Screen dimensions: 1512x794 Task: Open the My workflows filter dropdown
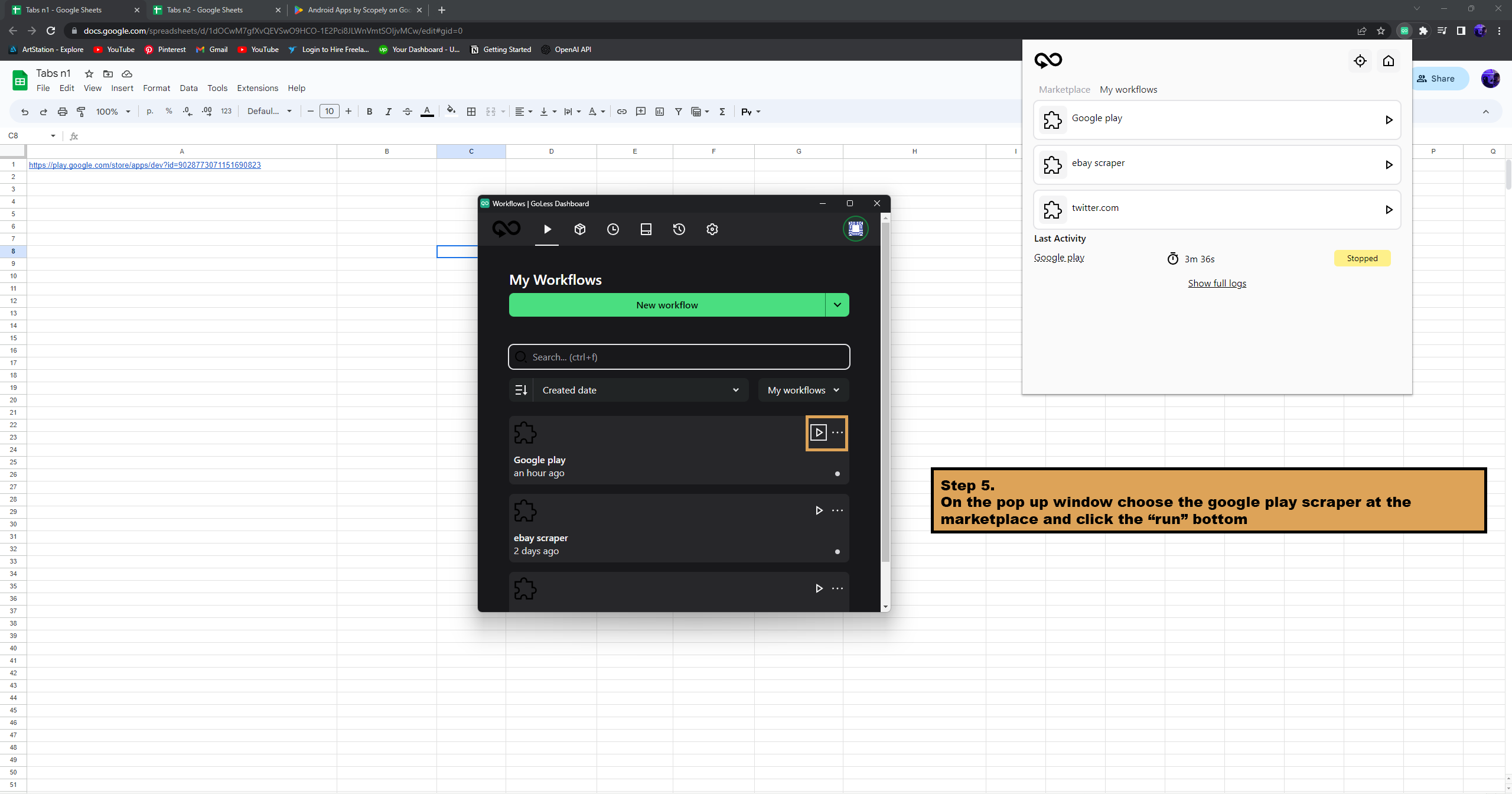pos(804,390)
